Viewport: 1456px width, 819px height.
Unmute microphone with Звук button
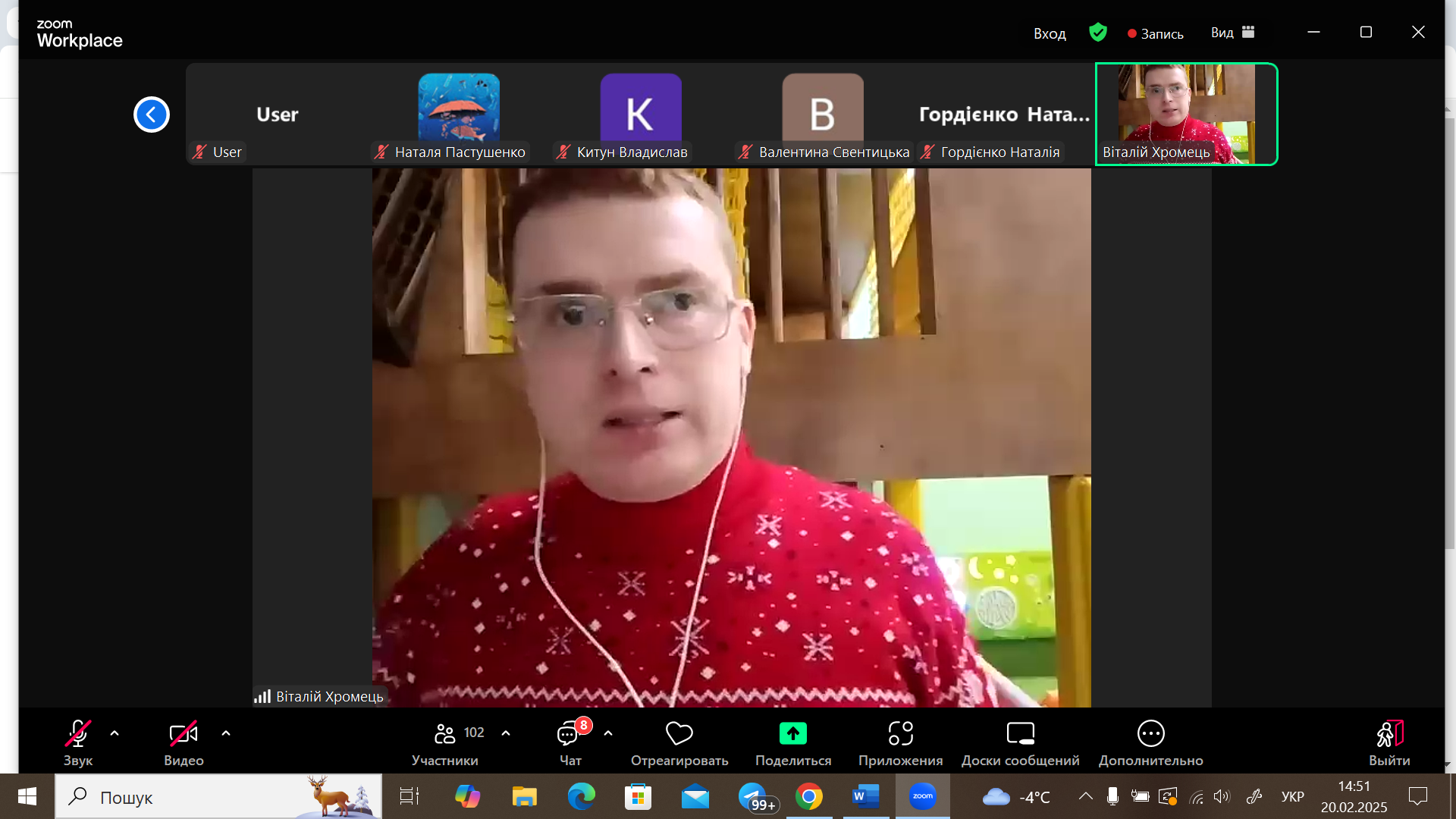(77, 733)
